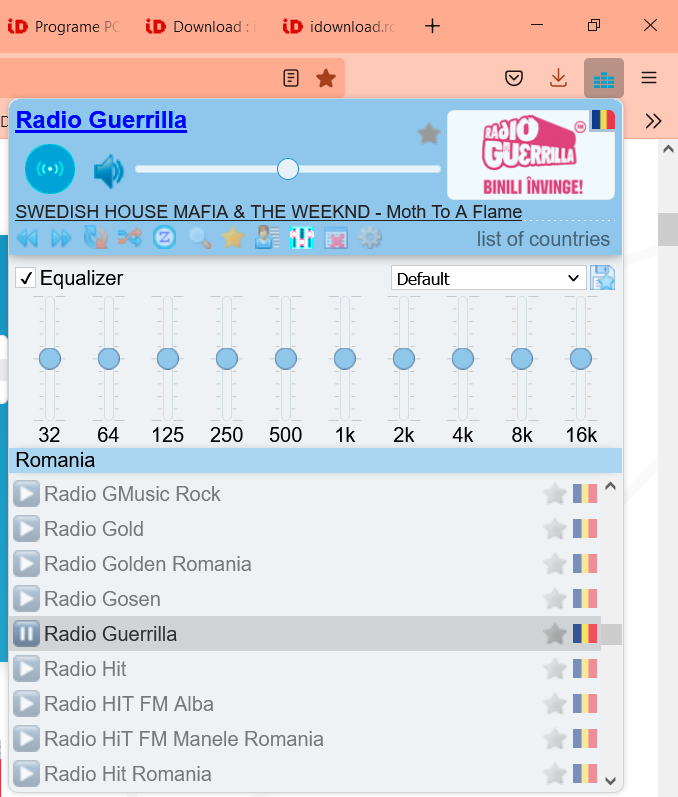
Task: Switch to the idownload.ro tab
Action: [x=339, y=26]
